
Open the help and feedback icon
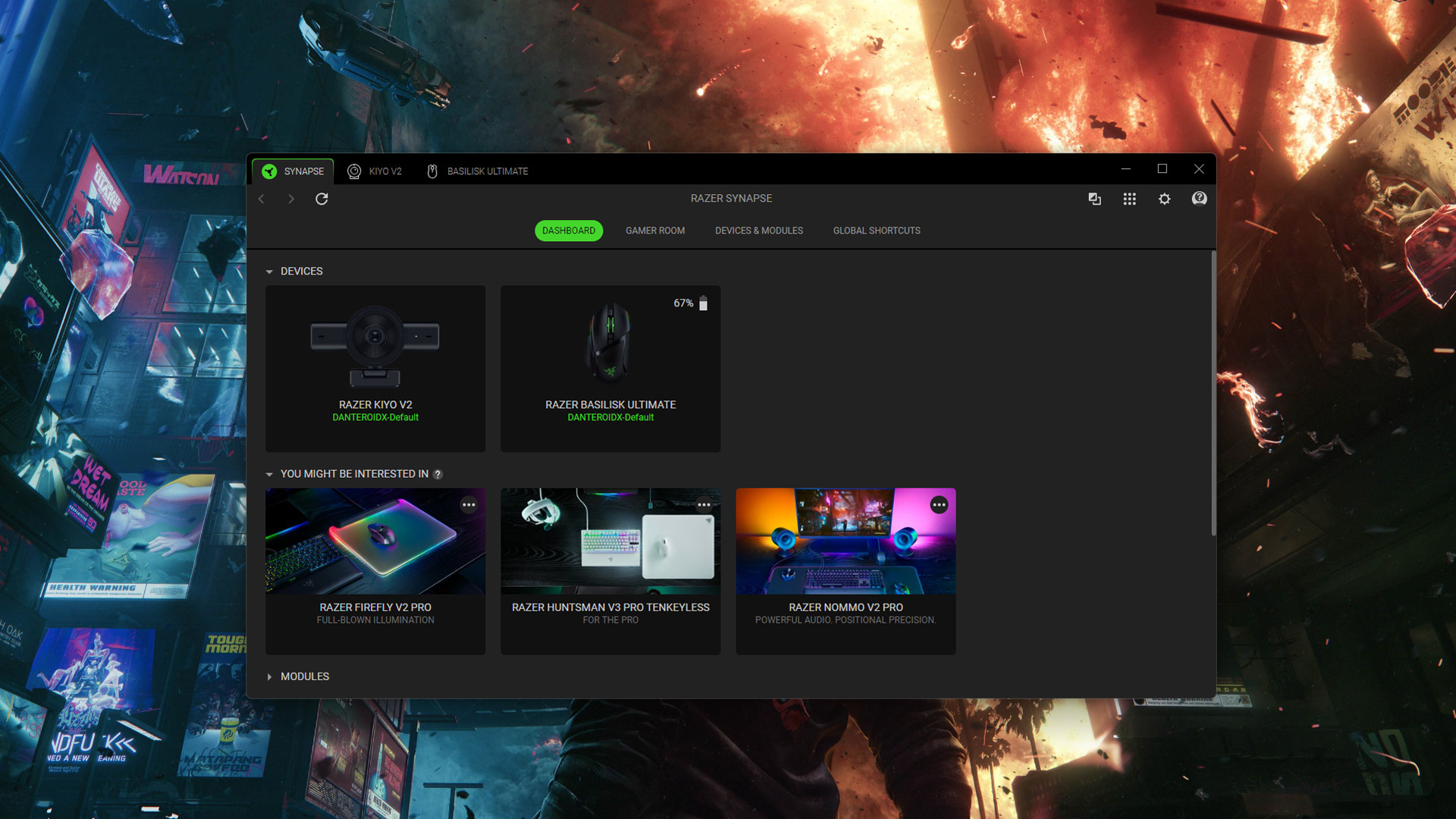(x=1199, y=199)
